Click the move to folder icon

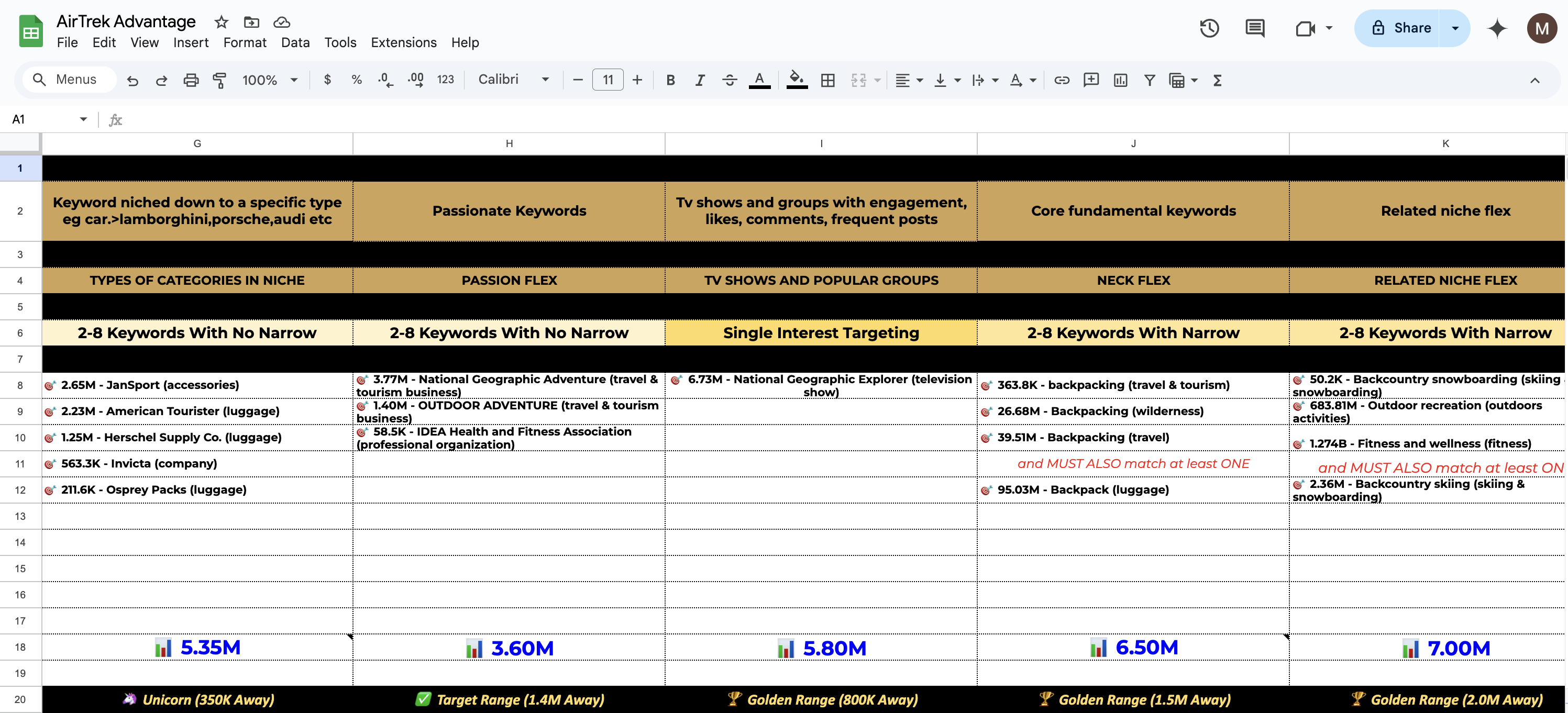click(251, 23)
